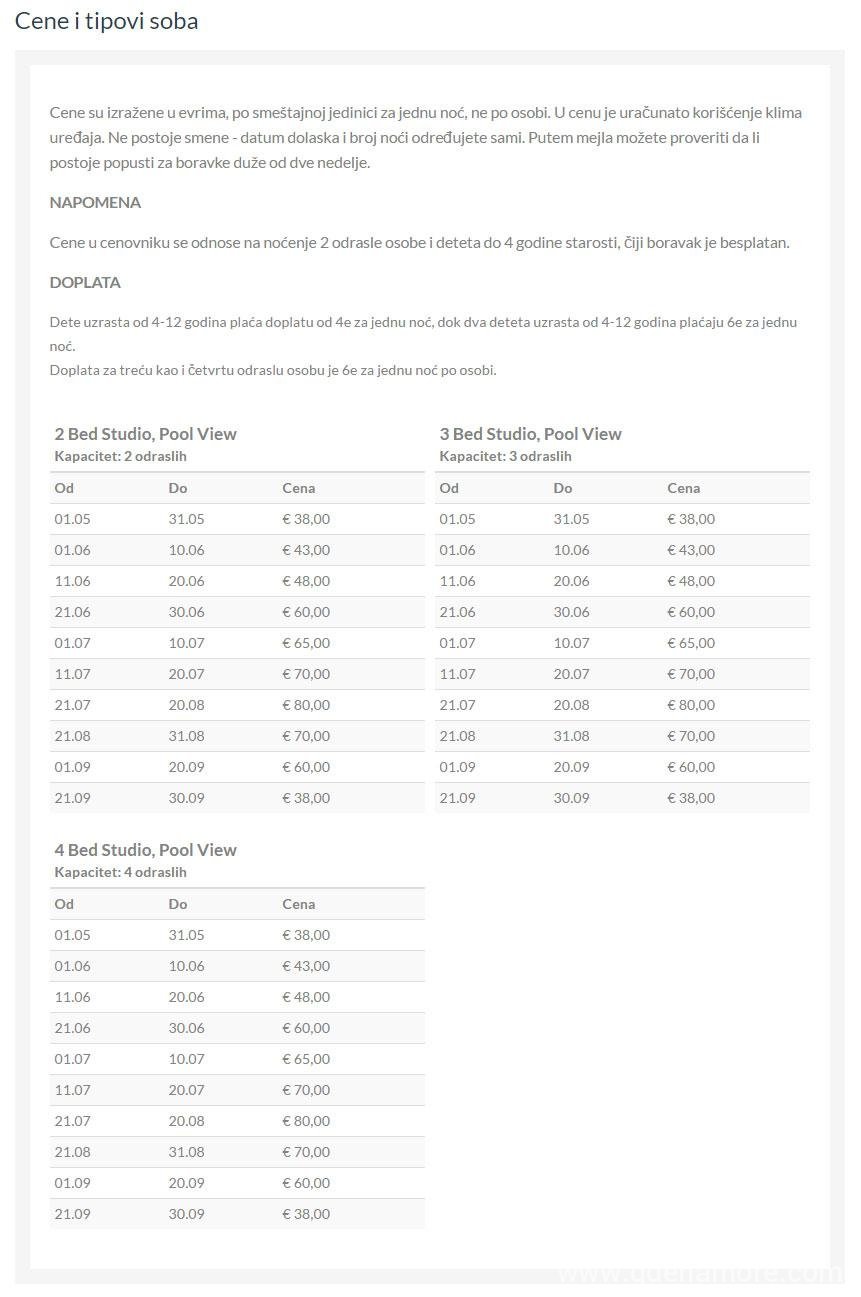This screenshot has height=1297, width=861.
Task: Select the "4 Bed Studio, Pool View" title
Action: (145, 850)
